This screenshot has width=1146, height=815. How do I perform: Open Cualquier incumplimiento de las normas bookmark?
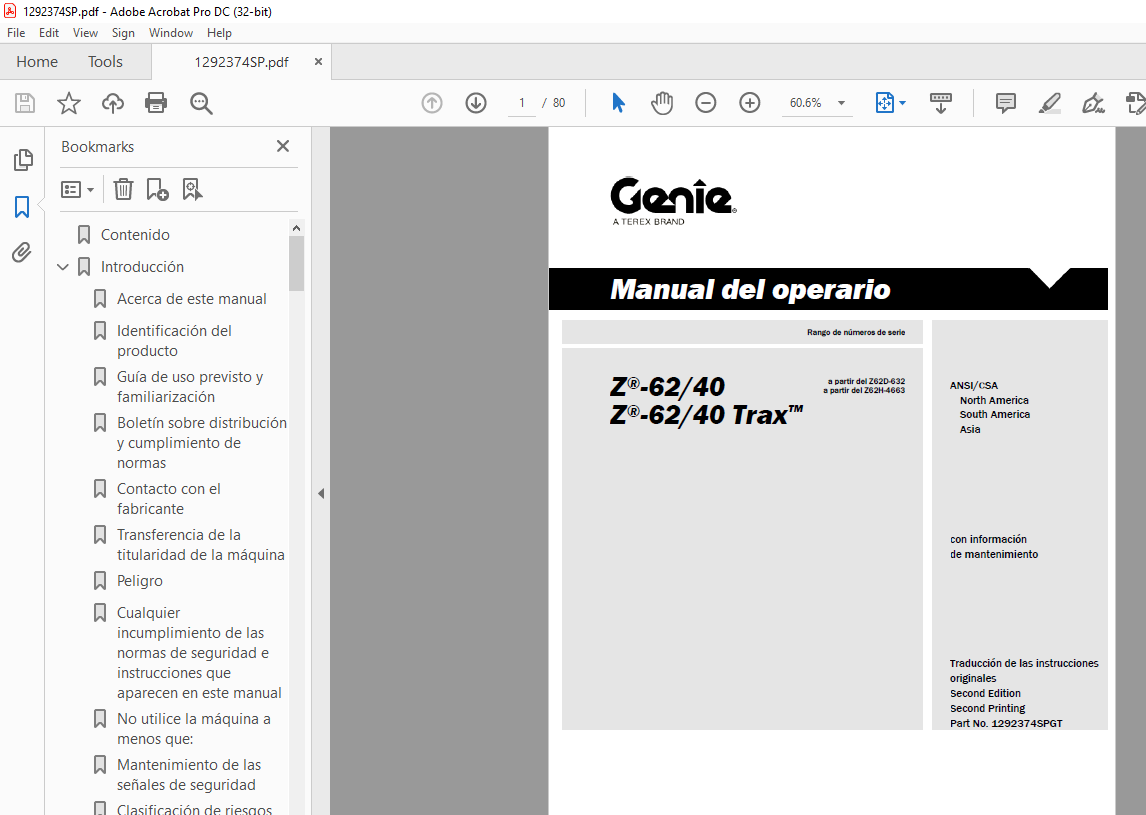(x=199, y=653)
